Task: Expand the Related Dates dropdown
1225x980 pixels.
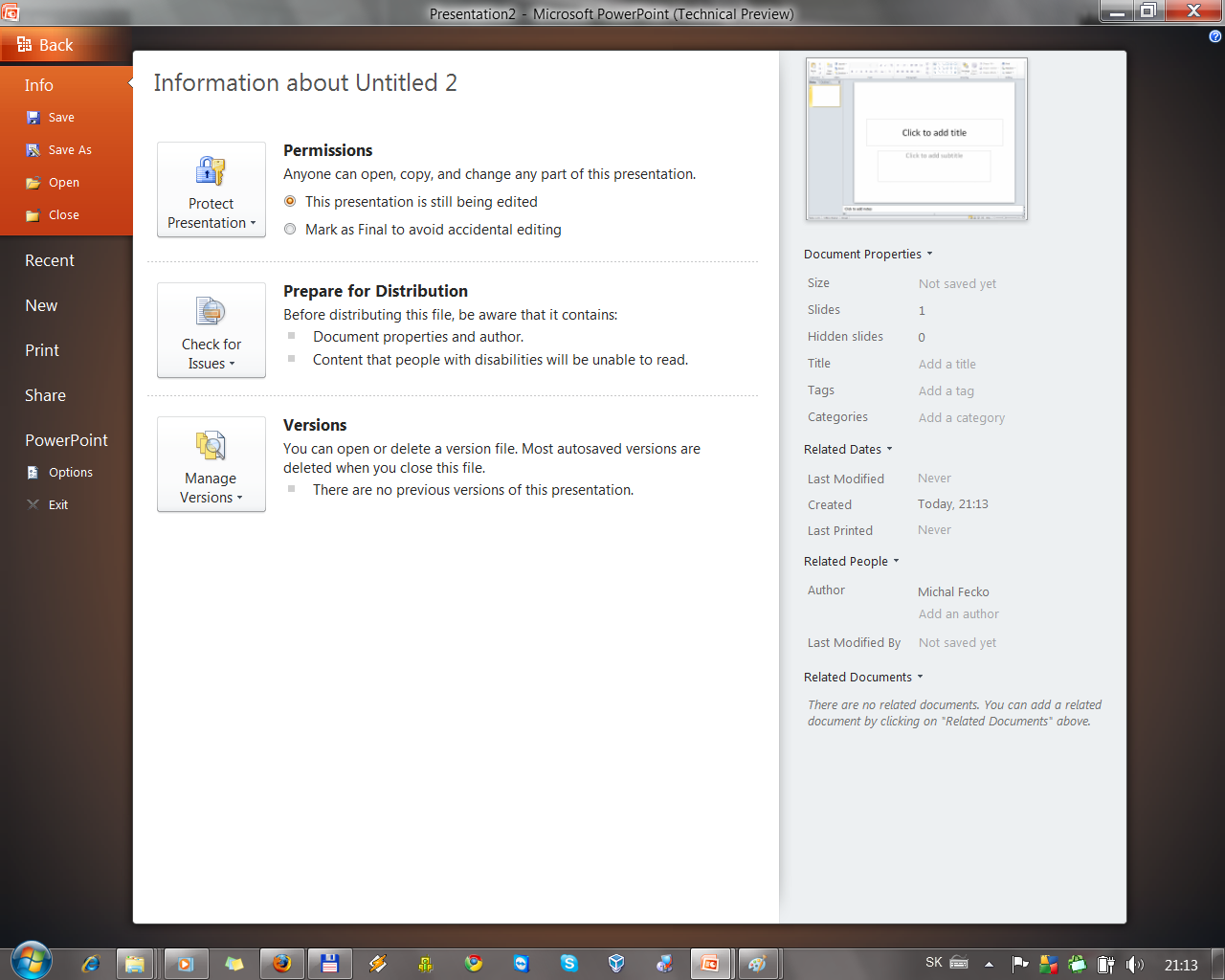Action: coord(848,450)
